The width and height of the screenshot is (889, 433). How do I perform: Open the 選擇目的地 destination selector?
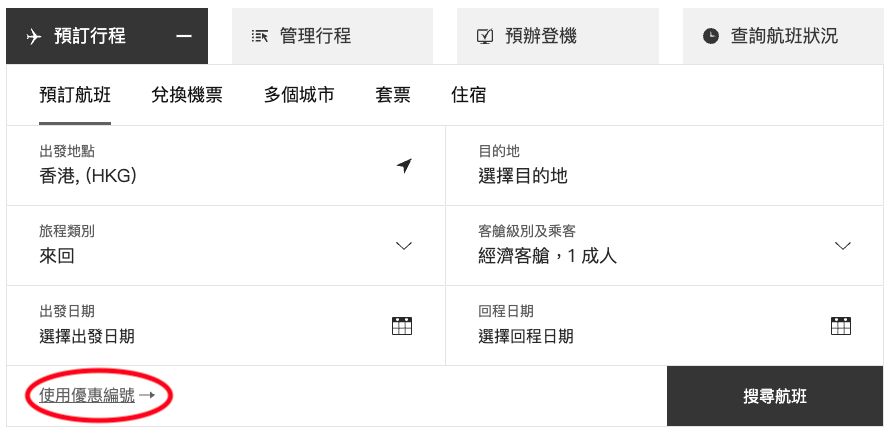(x=523, y=176)
